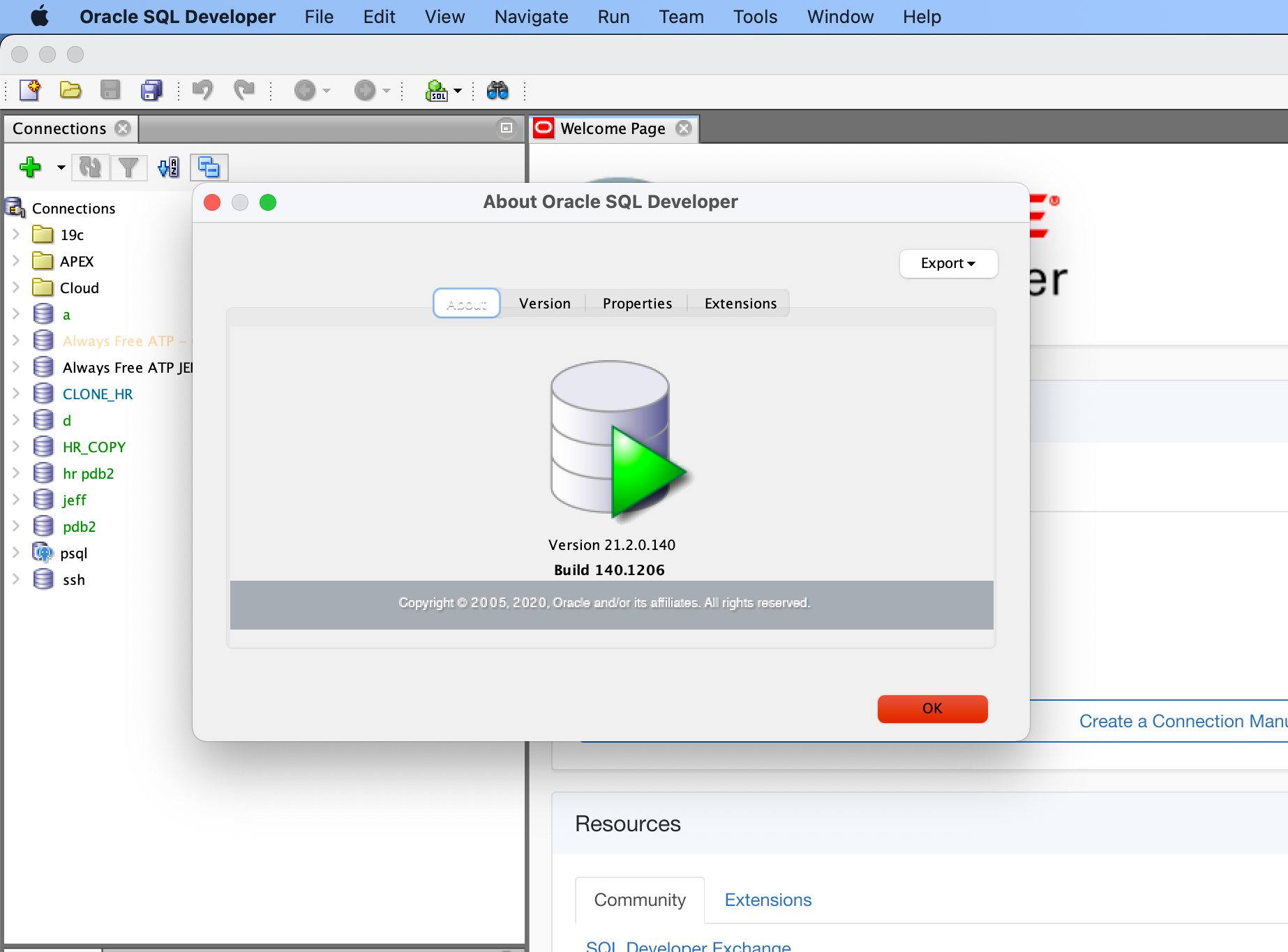Click the Save All toolbar icon
Screen dimensions: 1288x952
click(151, 90)
